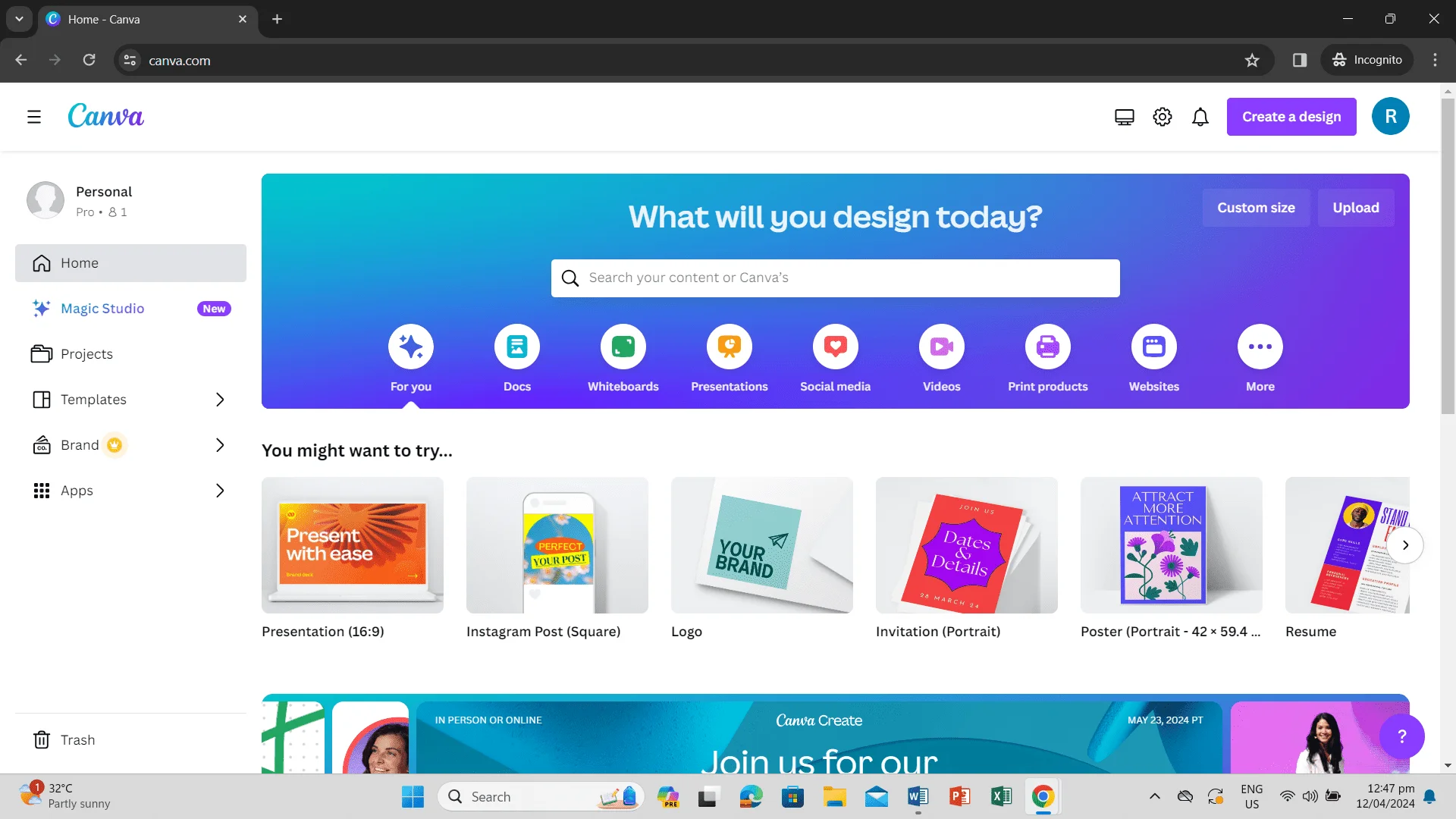Expand the Apps sidebar submenu
The width and height of the screenshot is (1456, 819).
point(220,491)
